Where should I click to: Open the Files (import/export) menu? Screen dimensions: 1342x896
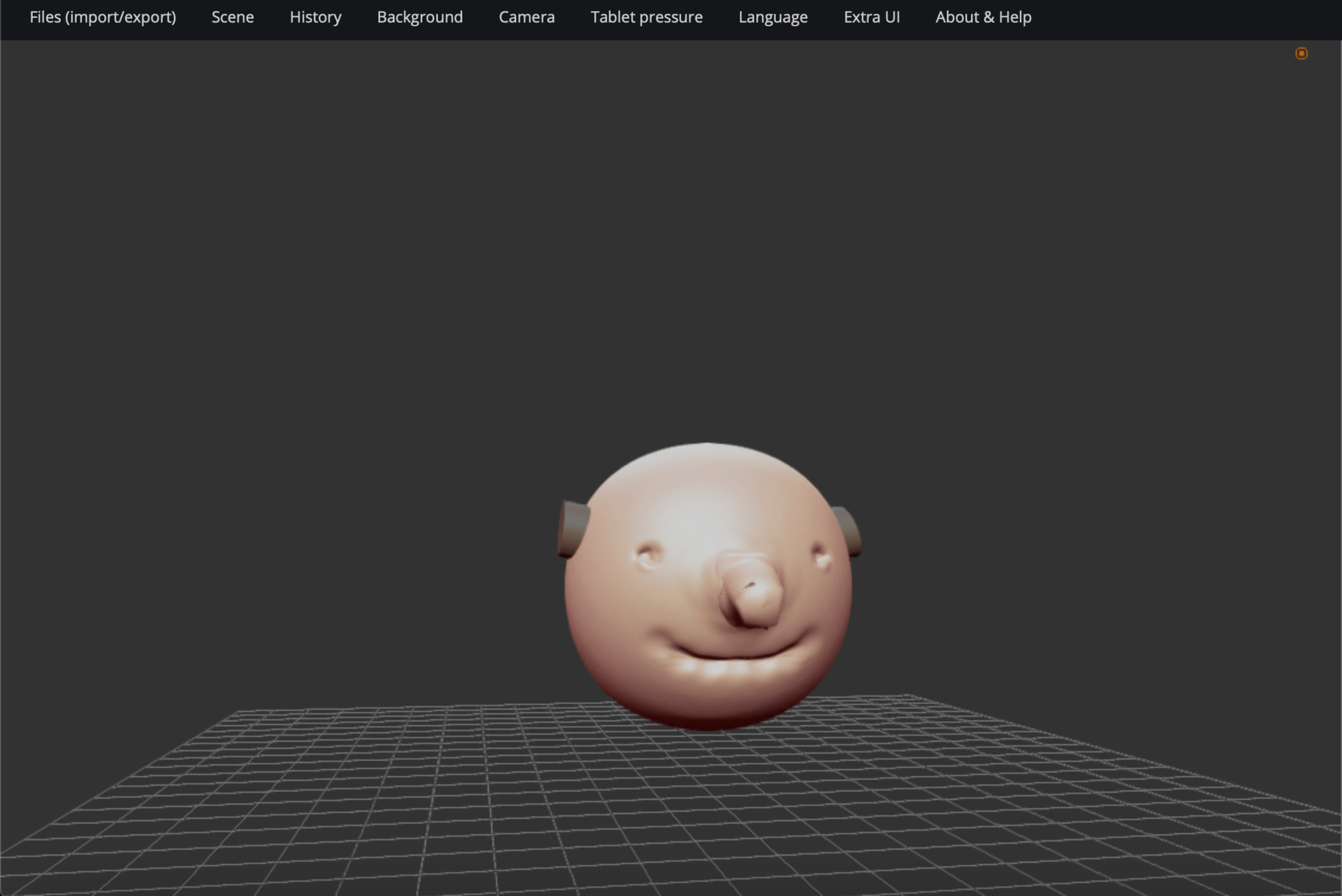[x=103, y=17]
